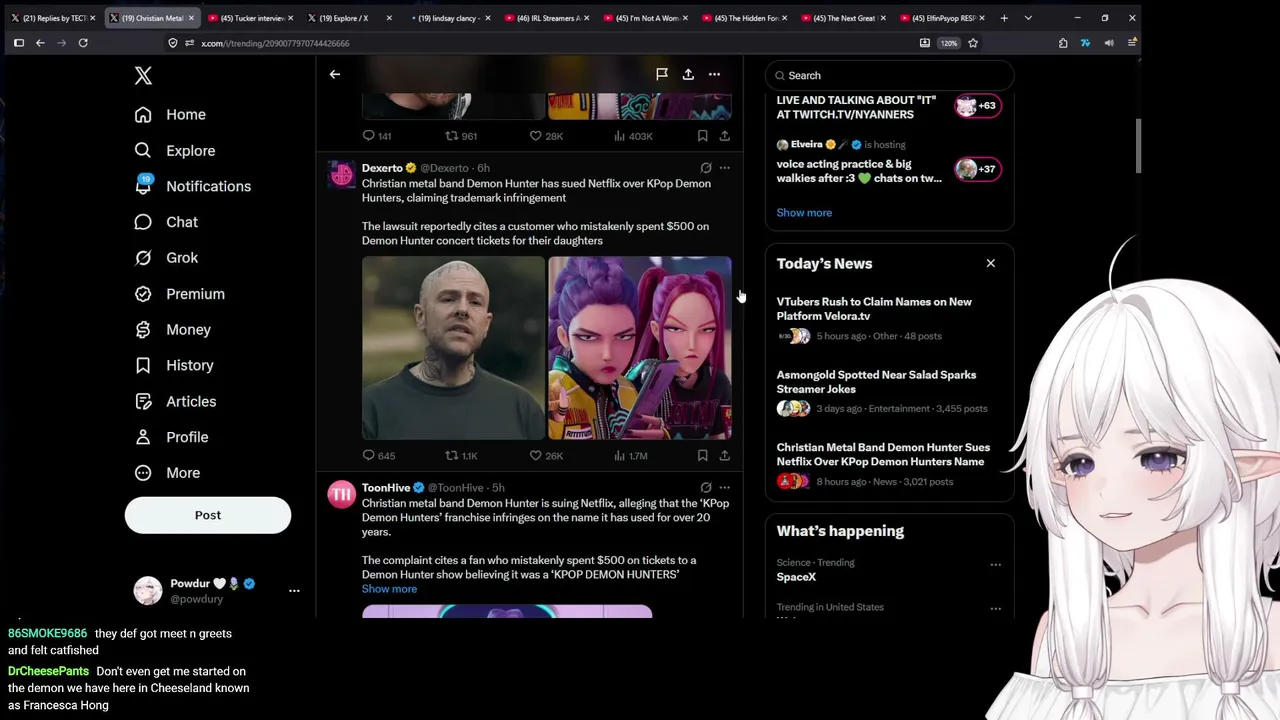Image resolution: width=1280 pixels, height=720 pixels.
Task: Open the VTubers Rush to Claim Names story
Action: pos(889,319)
